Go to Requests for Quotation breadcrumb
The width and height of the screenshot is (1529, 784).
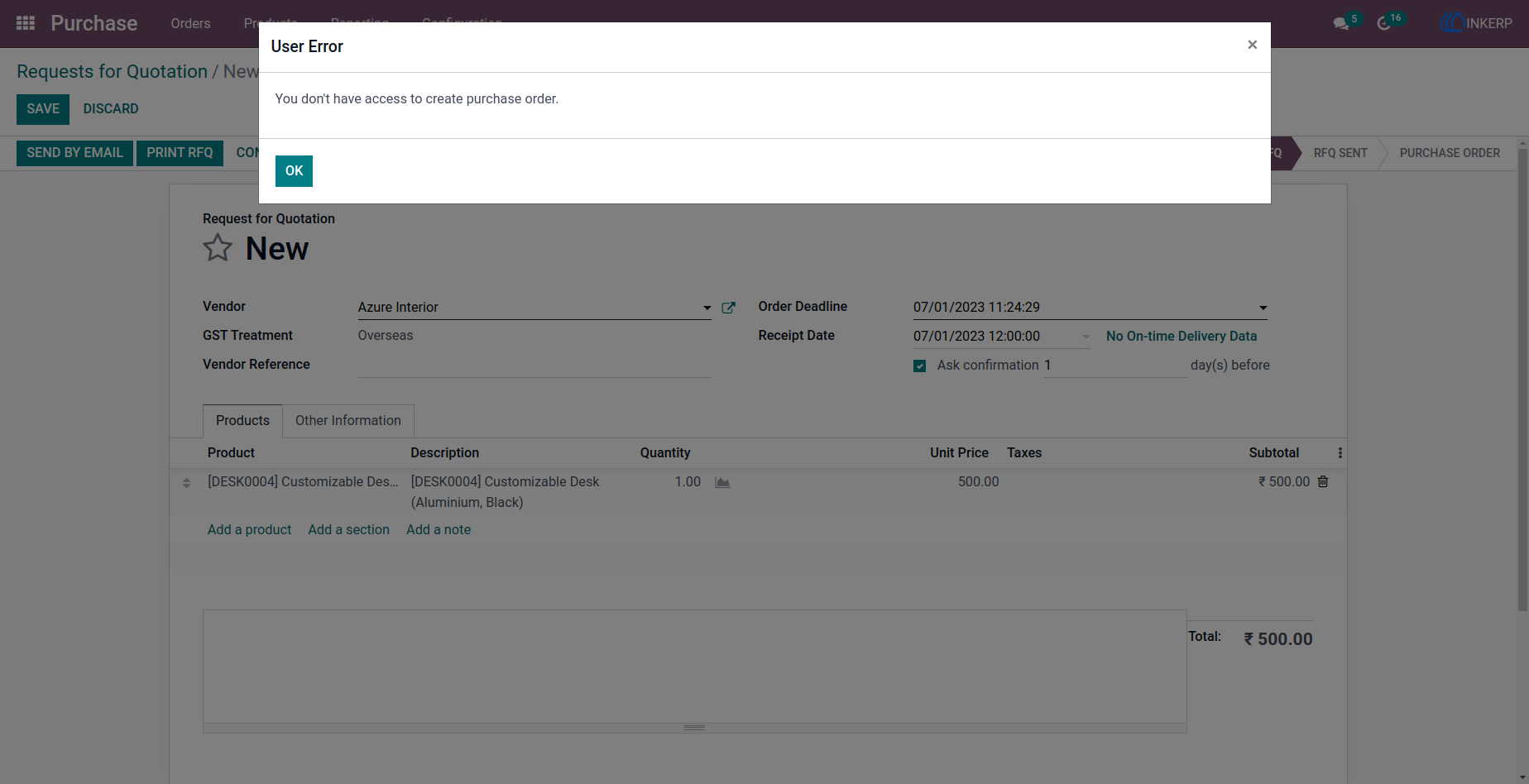tap(112, 72)
